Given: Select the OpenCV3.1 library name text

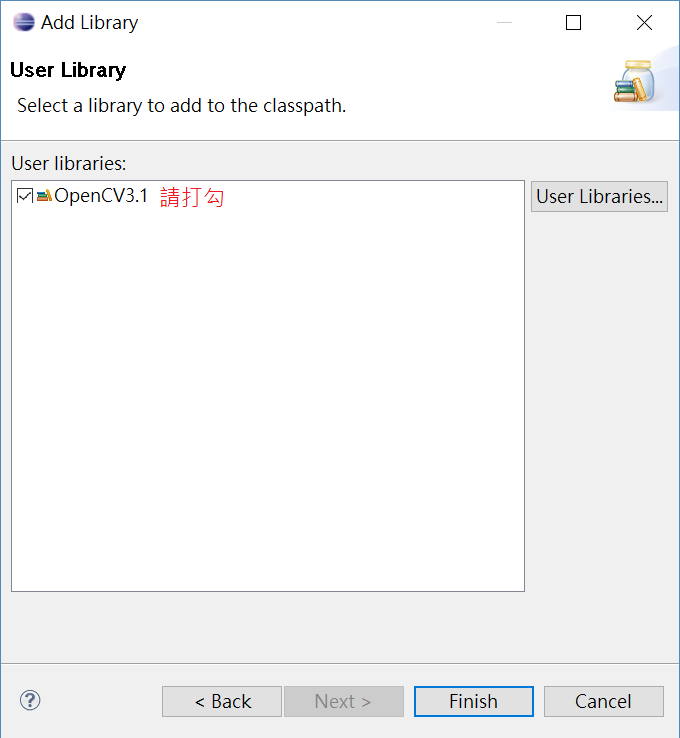Looking at the screenshot, I should coord(101,196).
